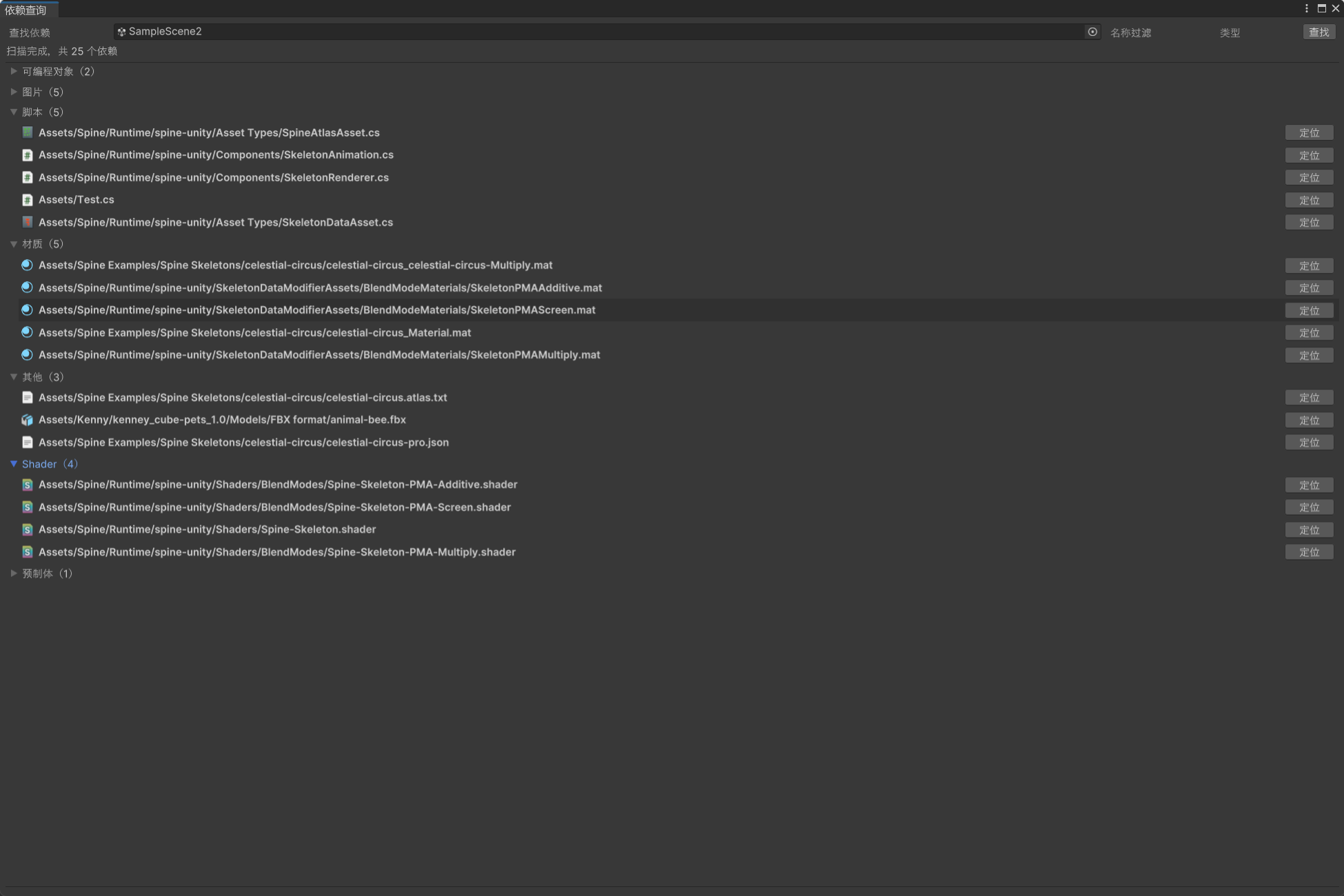
Task: Click the 类型 label
Action: click(x=1230, y=32)
